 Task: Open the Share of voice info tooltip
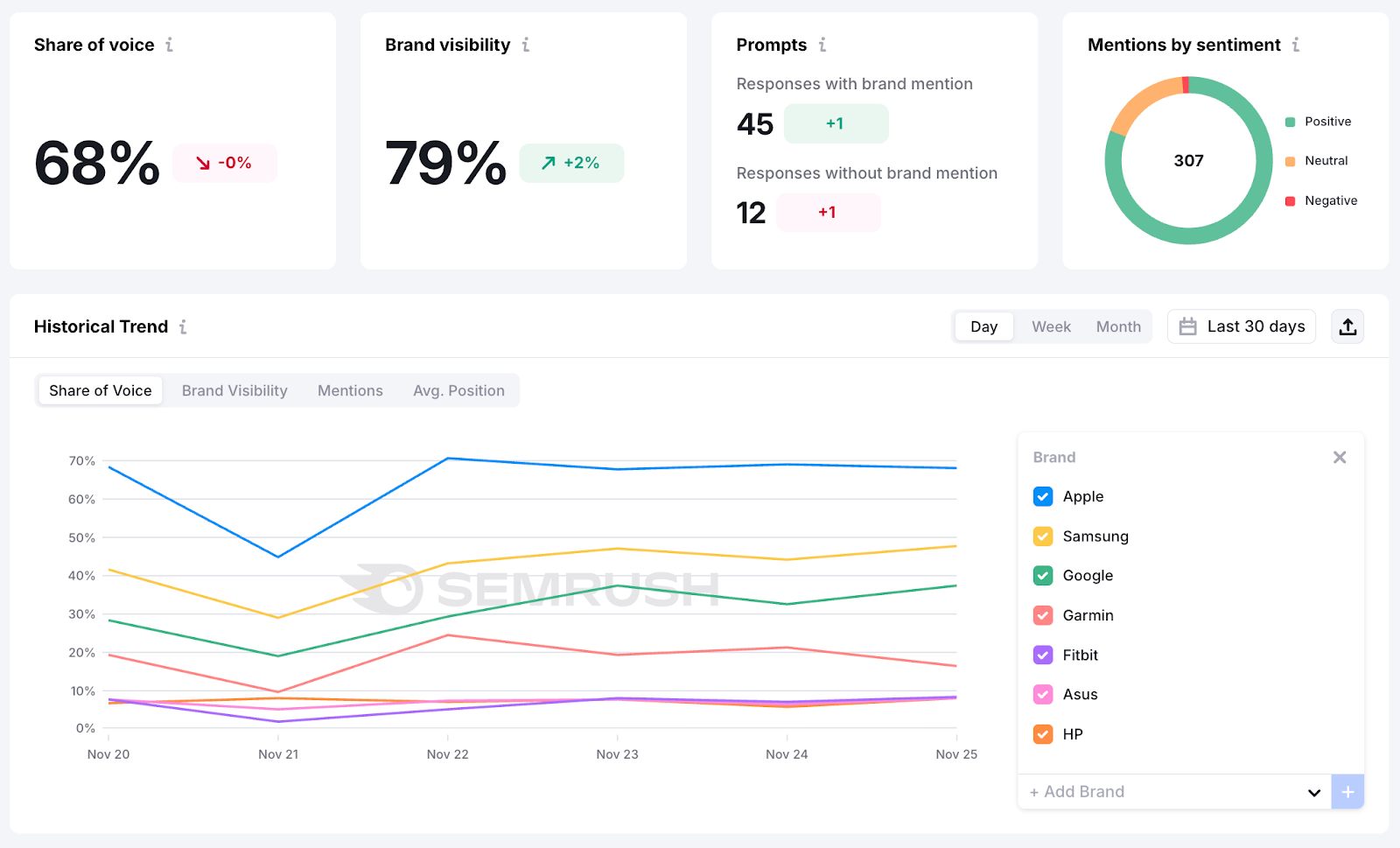tap(171, 45)
